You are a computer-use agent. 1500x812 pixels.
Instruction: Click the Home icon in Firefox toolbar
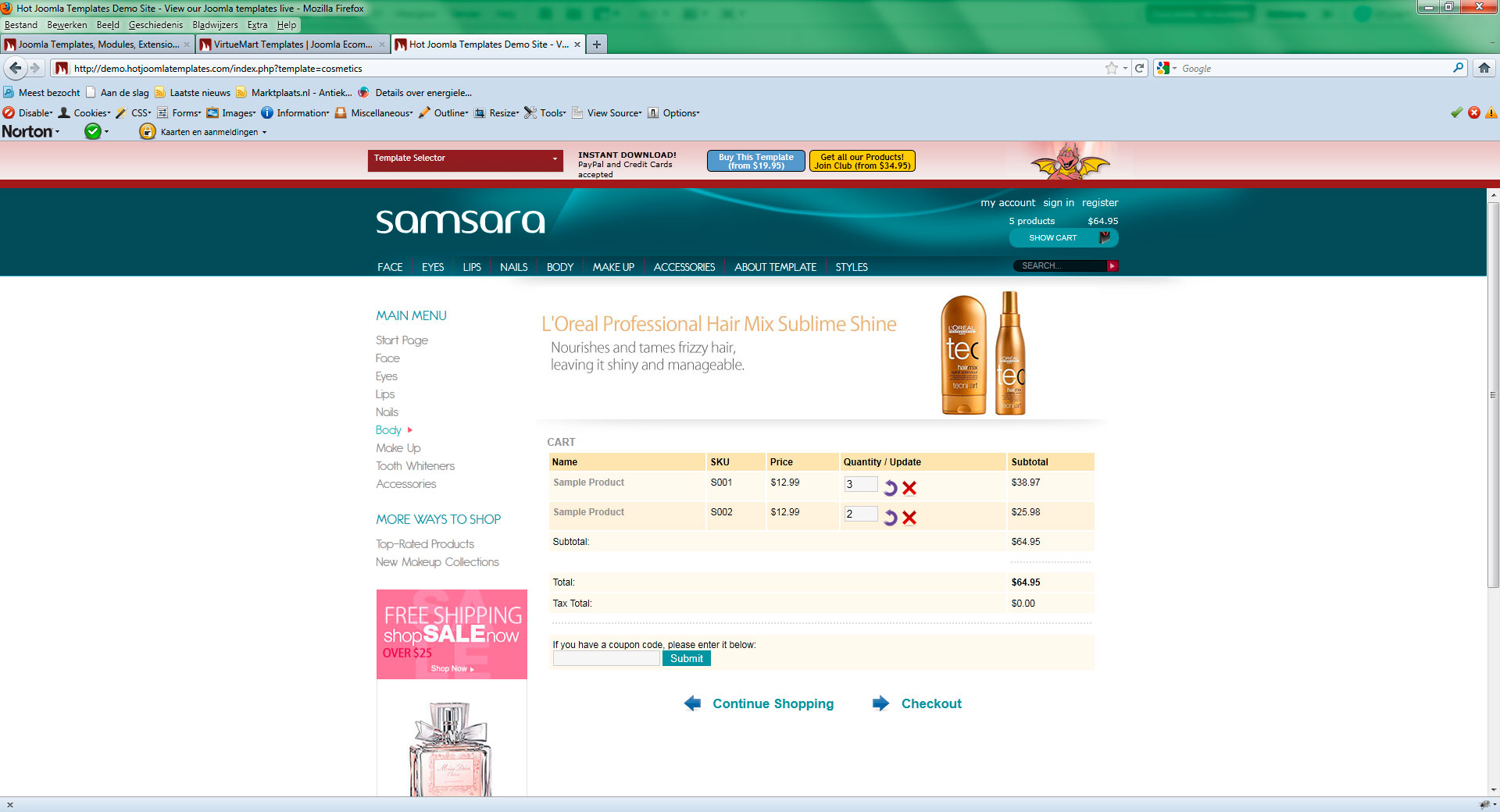(x=1484, y=68)
